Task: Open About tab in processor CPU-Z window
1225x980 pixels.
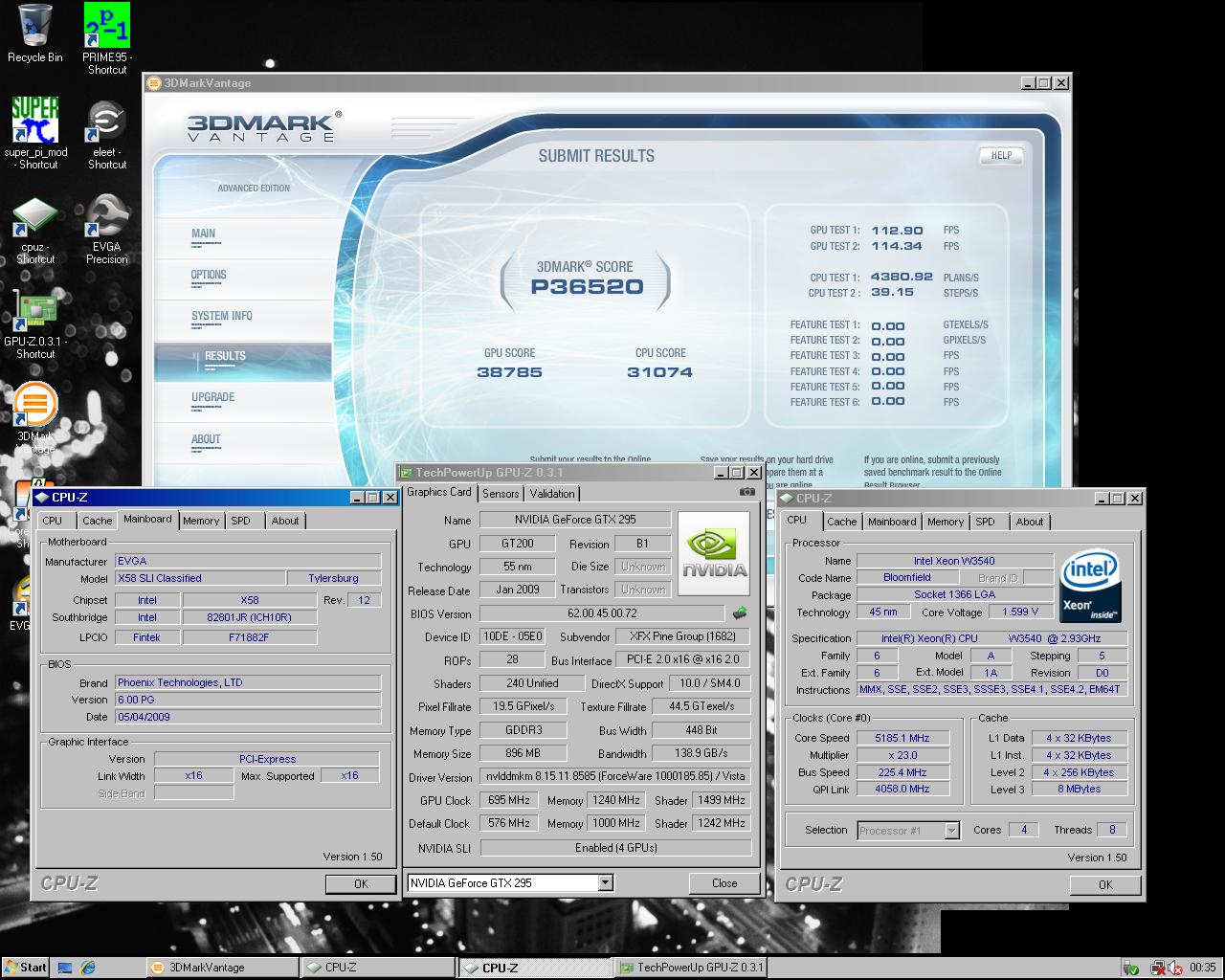Action: point(1030,522)
